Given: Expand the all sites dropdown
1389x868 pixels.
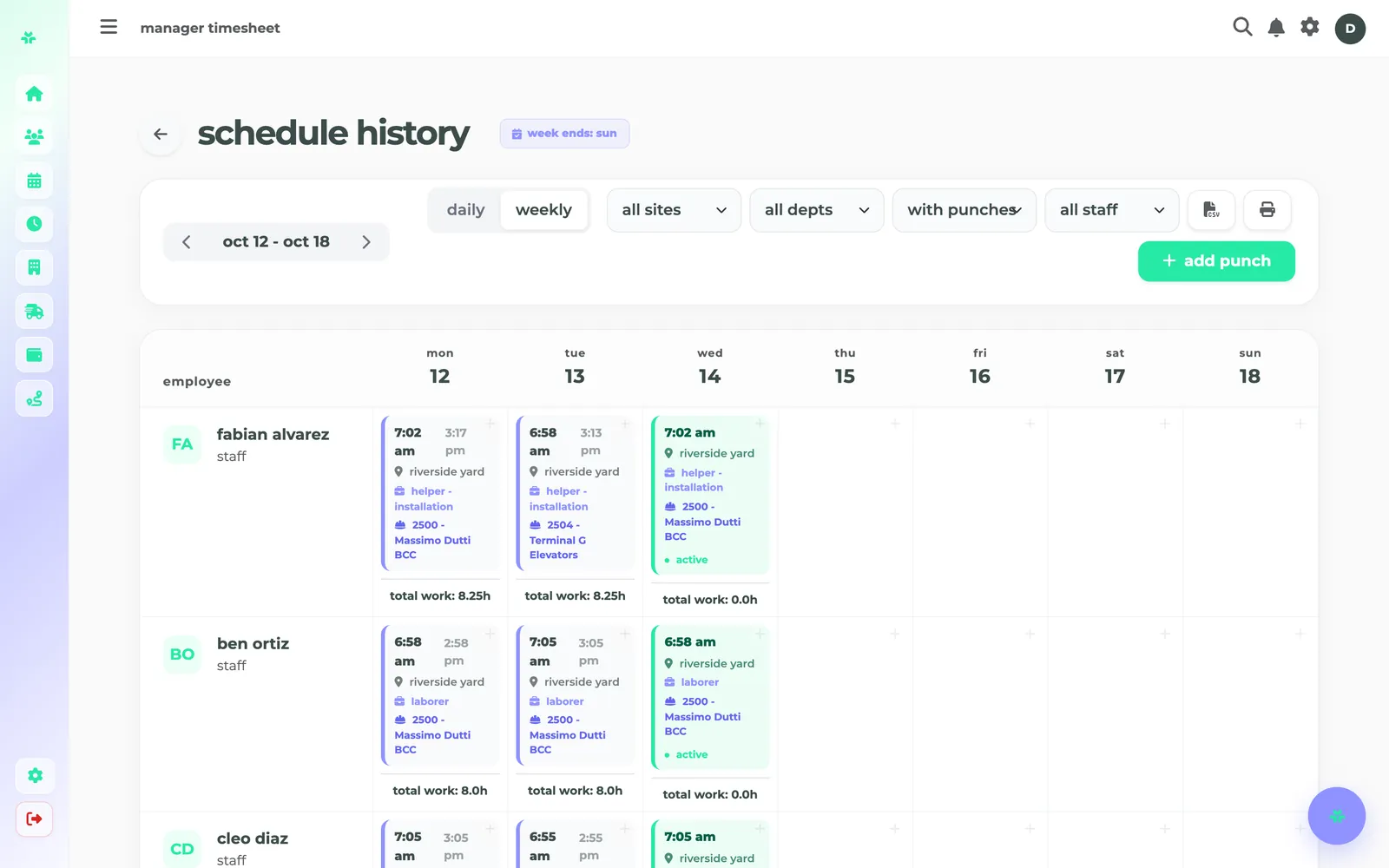Looking at the screenshot, I should (x=674, y=210).
